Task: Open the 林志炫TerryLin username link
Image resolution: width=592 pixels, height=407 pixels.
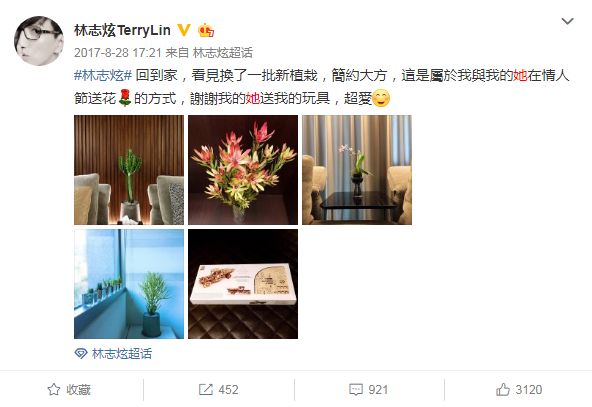Action: (122, 31)
